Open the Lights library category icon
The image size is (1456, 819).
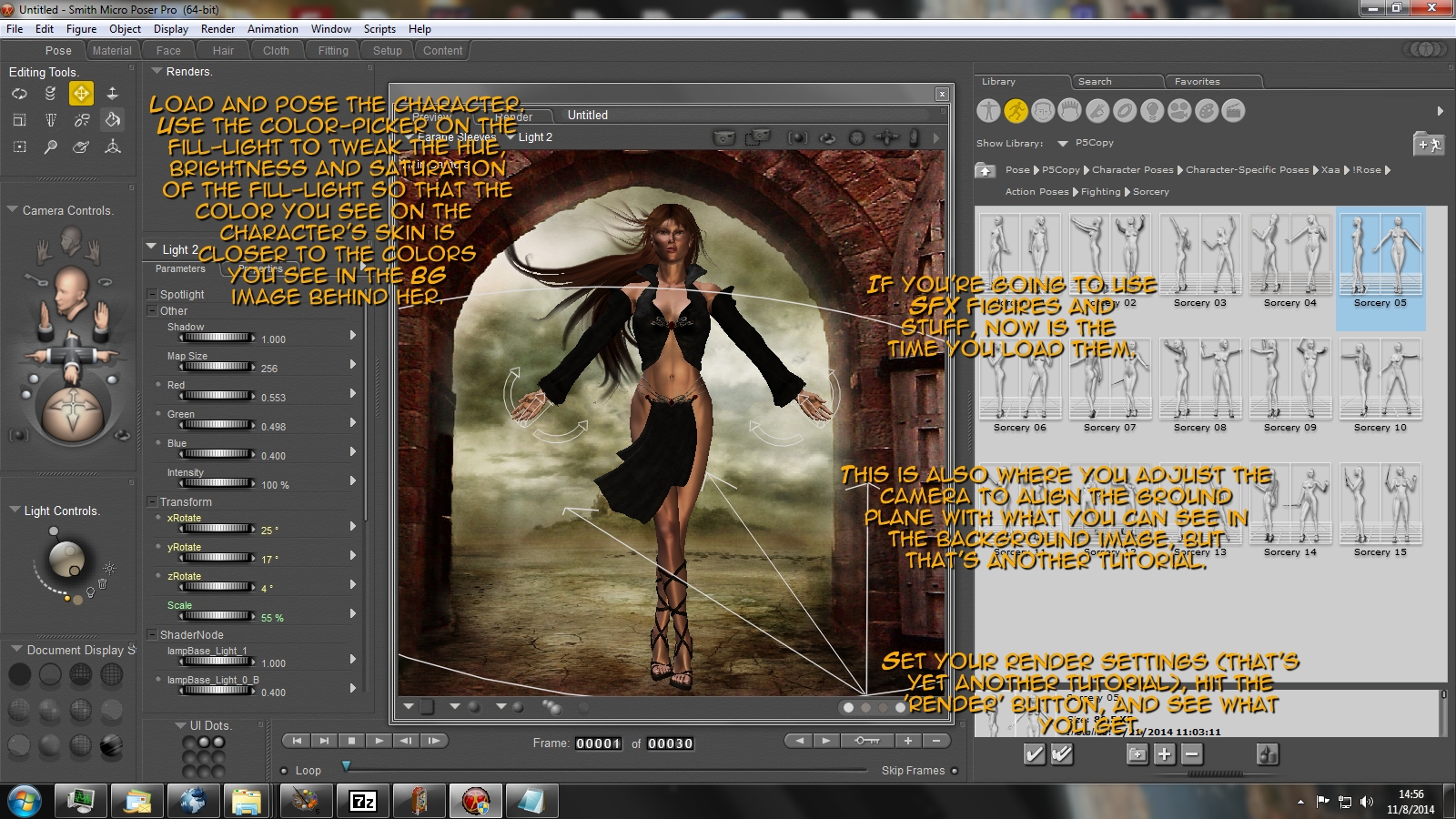click(x=1152, y=111)
